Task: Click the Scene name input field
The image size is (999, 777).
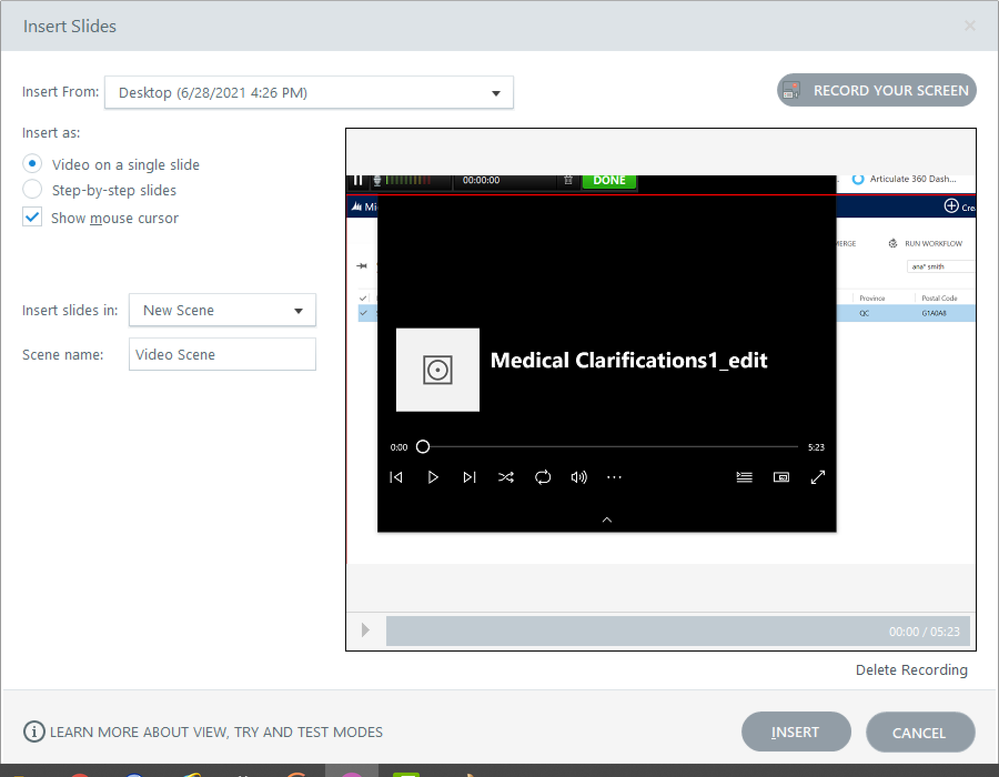Action: pyautogui.click(x=222, y=354)
